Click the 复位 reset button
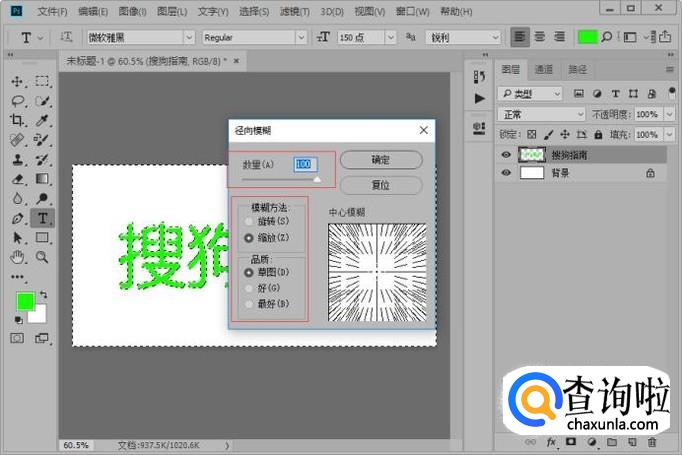The height and width of the screenshot is (455, 682). (380, 185)
